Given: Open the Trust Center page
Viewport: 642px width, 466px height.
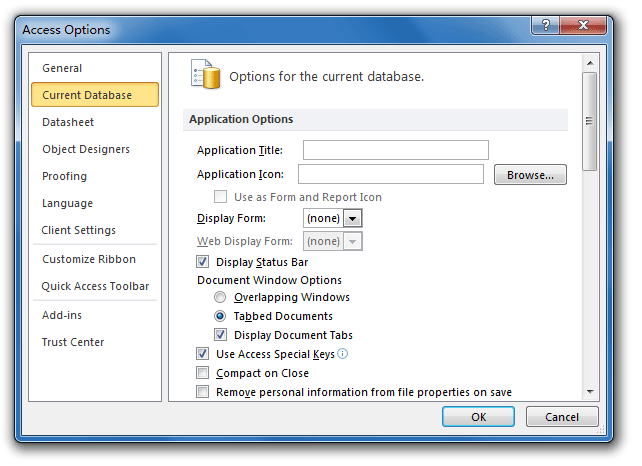Looking at the screenshot, I should click(x=95, y=342).
